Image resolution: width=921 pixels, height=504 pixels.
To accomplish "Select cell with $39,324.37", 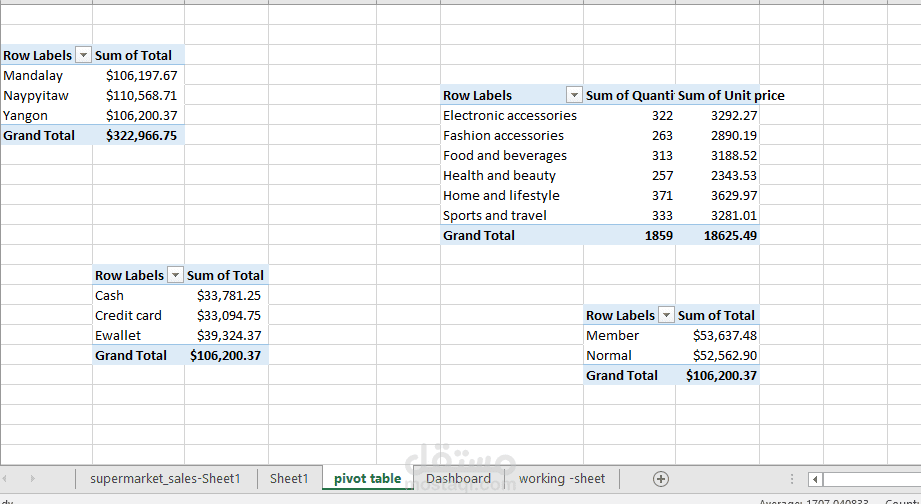I will point(227,335).
